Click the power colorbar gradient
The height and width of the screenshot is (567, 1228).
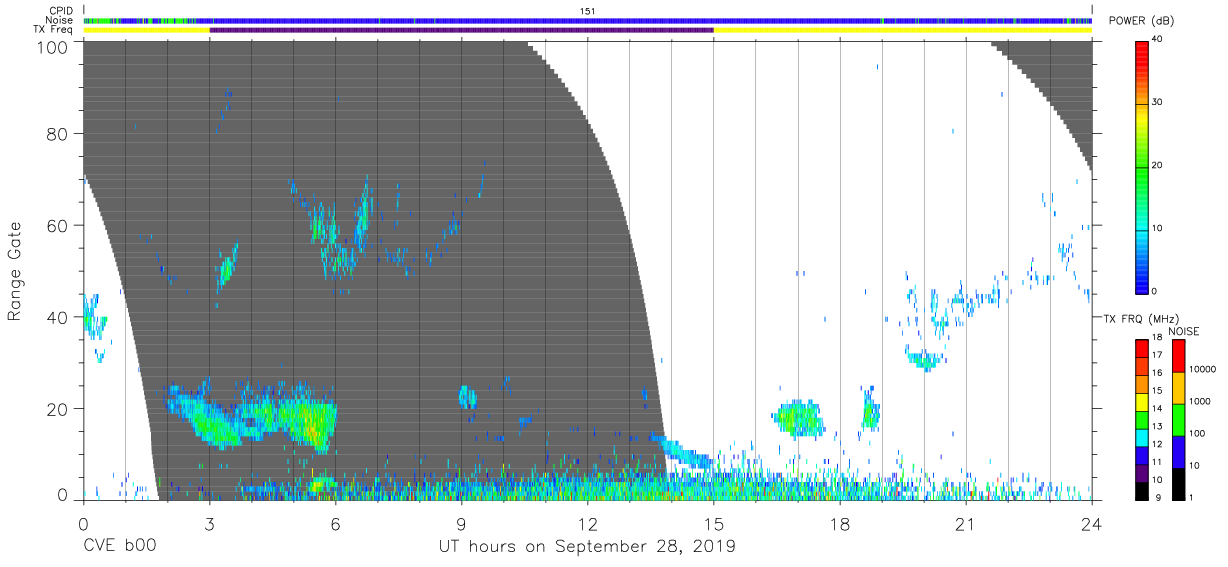point(1142,166)
